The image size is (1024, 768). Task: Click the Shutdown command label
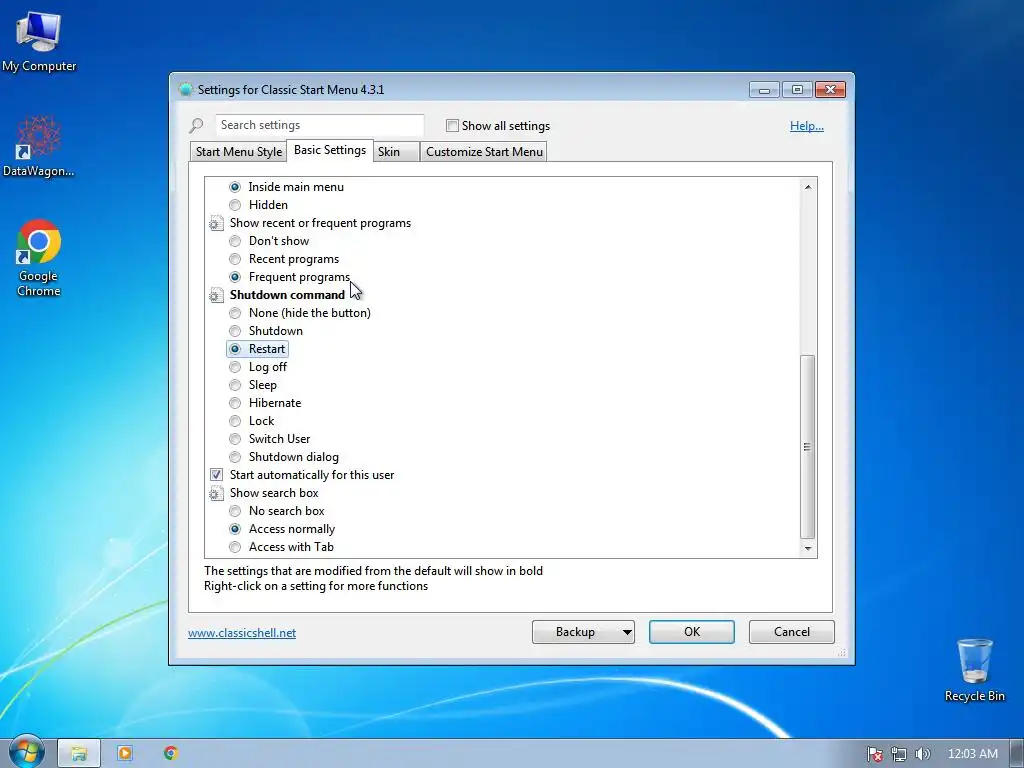point(287,295)
